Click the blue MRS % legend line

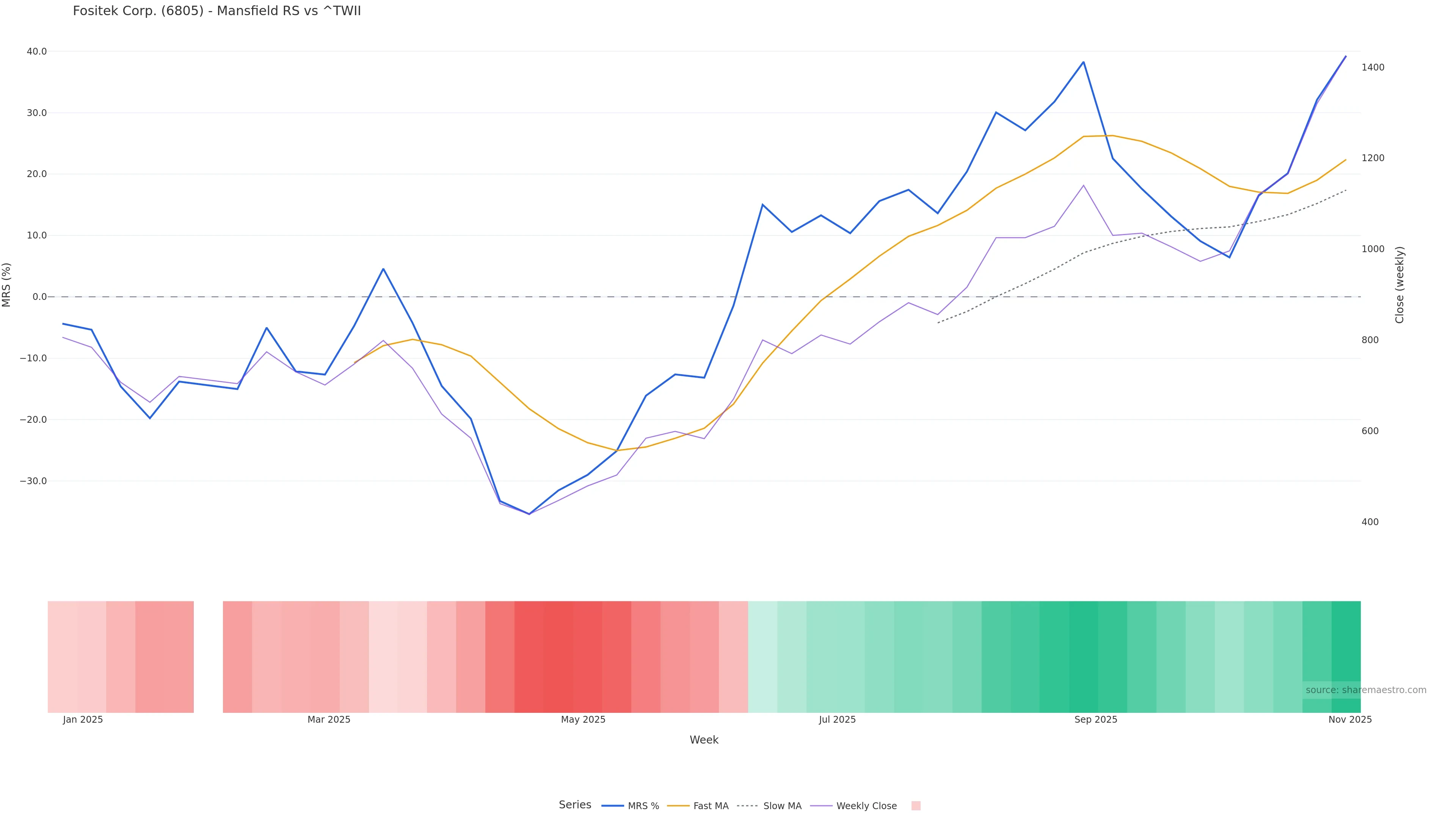(x=612, y=805)
